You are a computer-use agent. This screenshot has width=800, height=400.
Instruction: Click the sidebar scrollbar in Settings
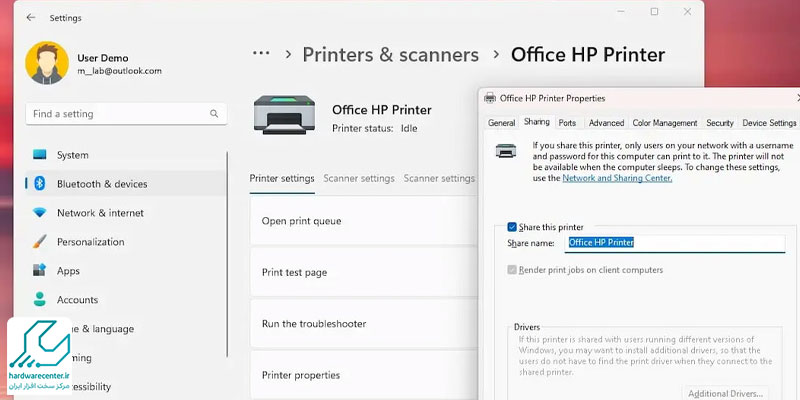coord(227,254)
